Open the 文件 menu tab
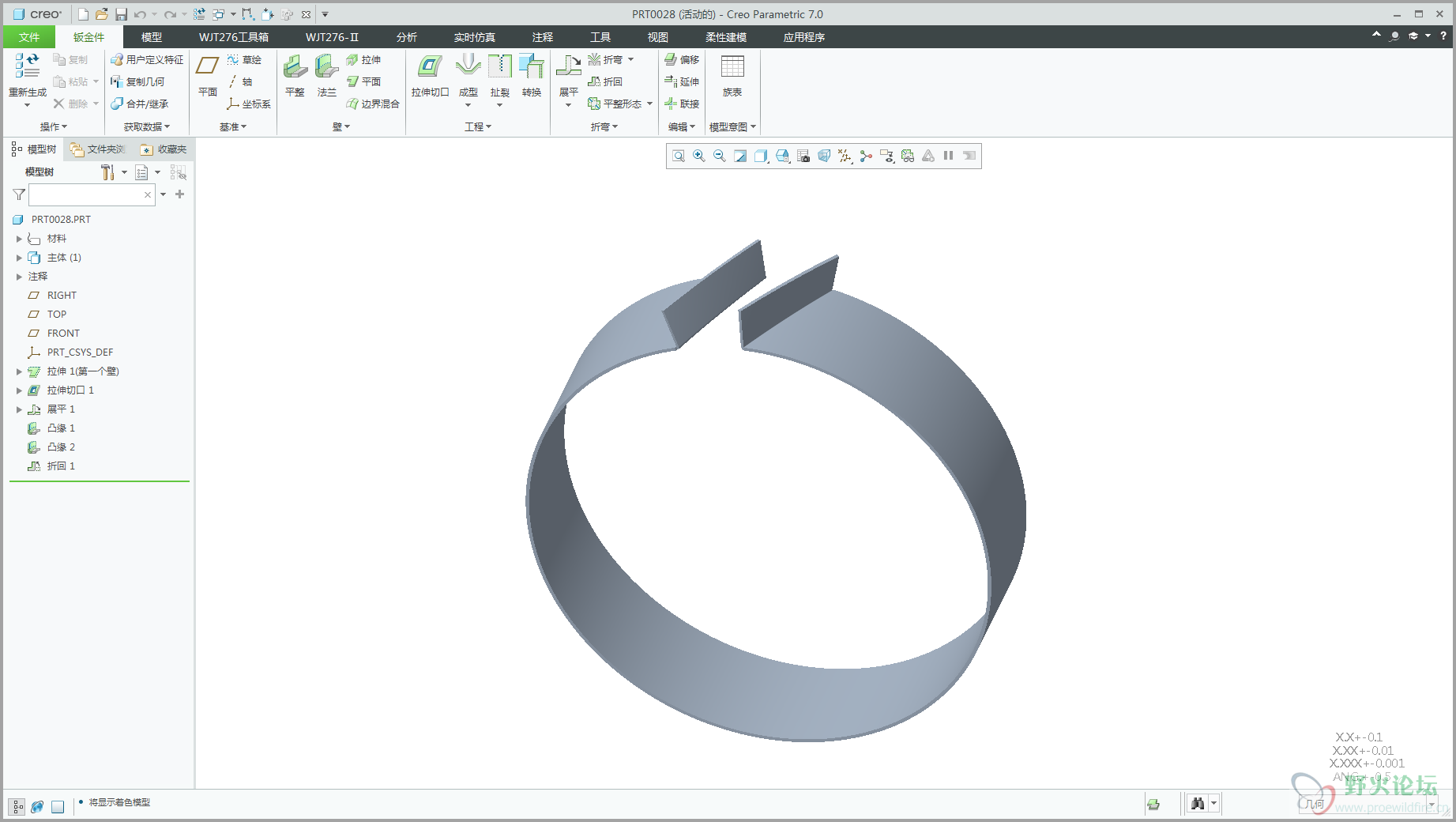 pos(29,37)
